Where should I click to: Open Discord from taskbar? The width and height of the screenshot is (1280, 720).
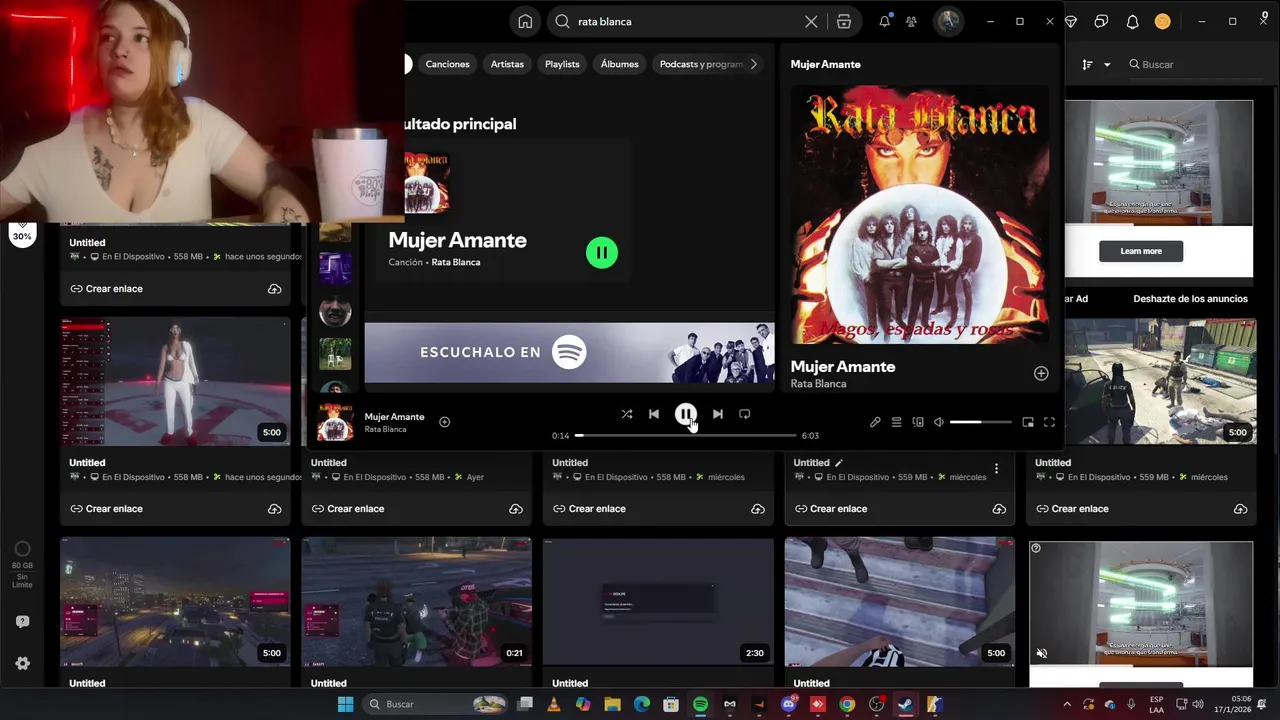pyautogui.click(x=788, y=704)
